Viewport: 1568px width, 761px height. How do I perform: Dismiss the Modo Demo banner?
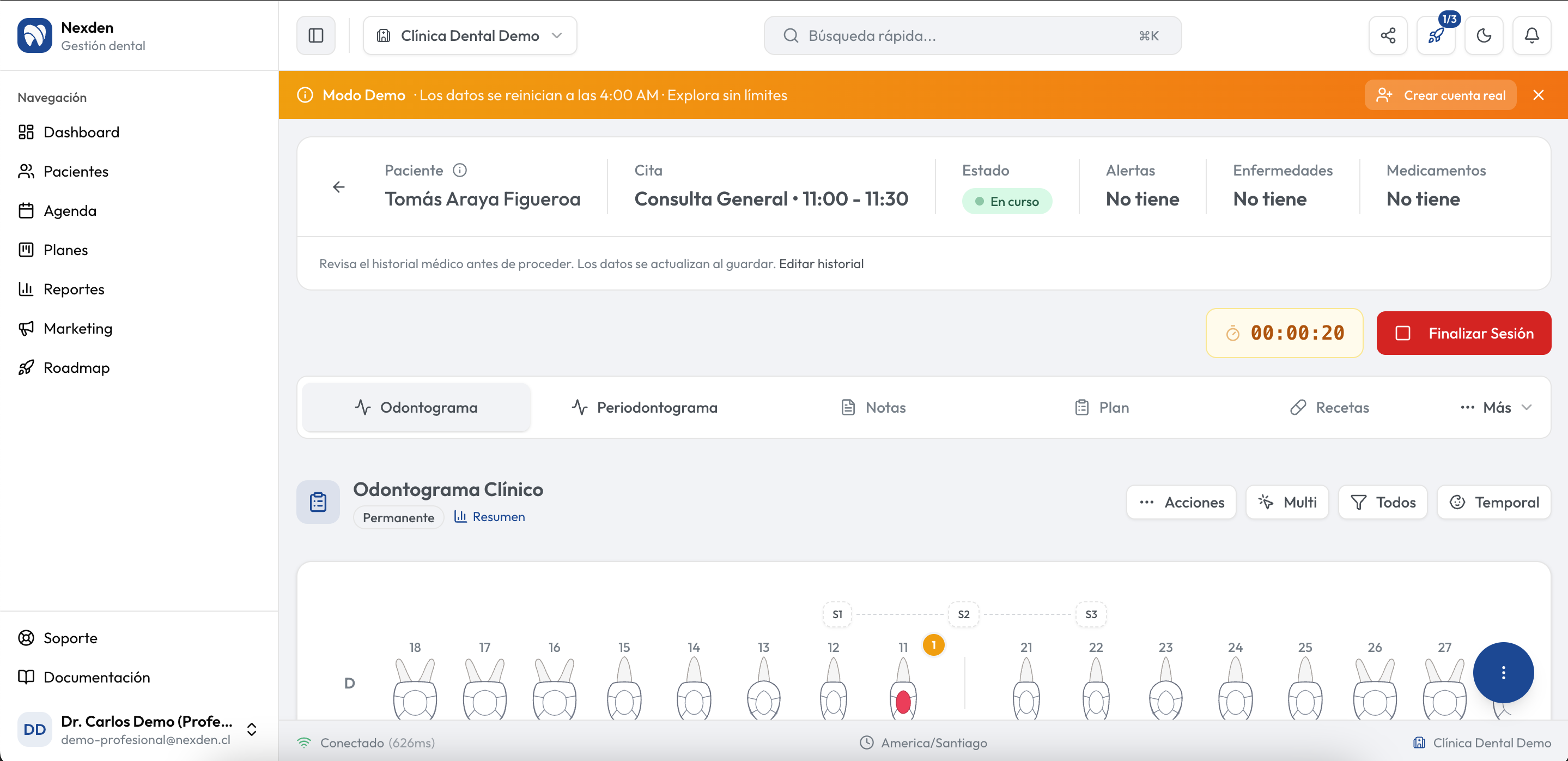point(1539,95)
